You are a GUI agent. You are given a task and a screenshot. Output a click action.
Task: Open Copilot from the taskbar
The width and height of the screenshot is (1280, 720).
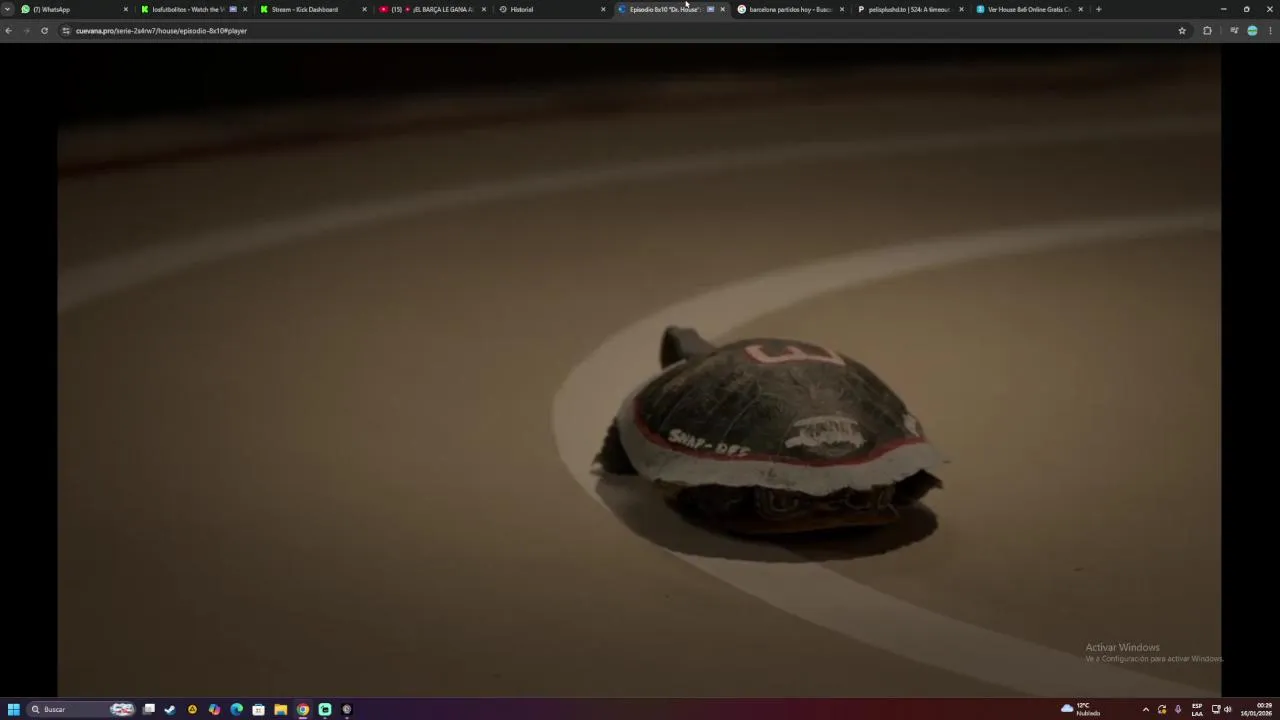[x=214, y=709]
